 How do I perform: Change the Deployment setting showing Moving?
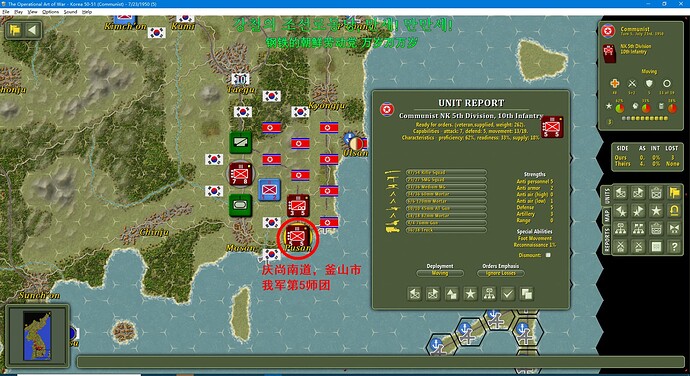click(x=440, y=273)
